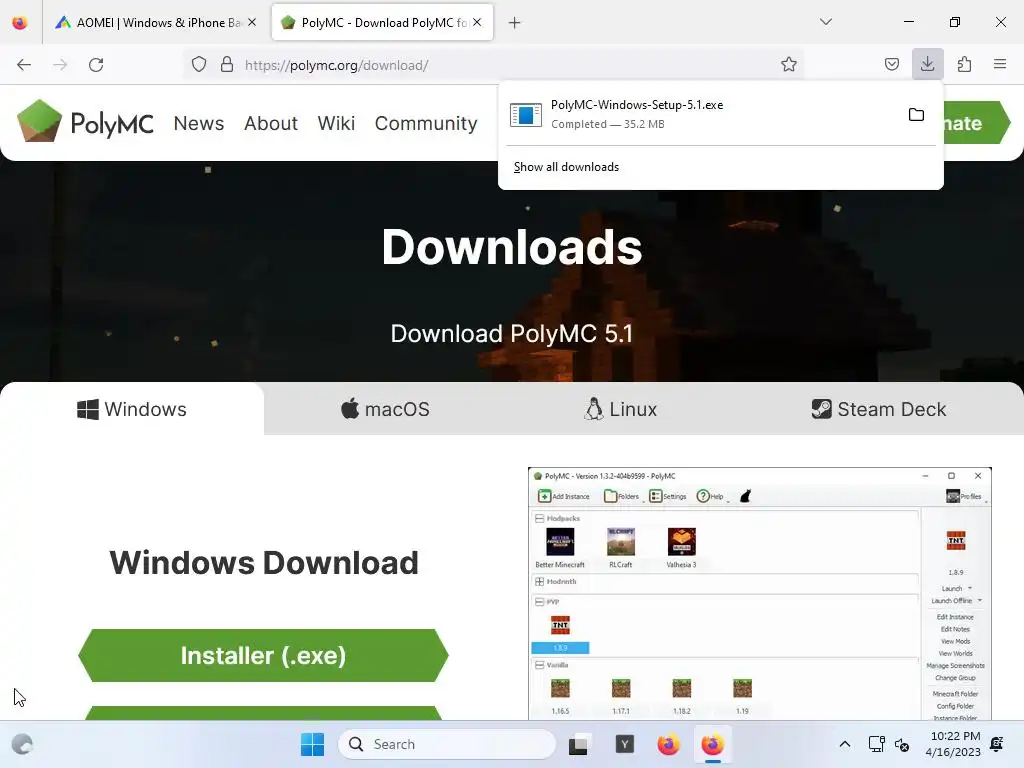Open the Y app icon on taskbar

(x=624, y=744)
